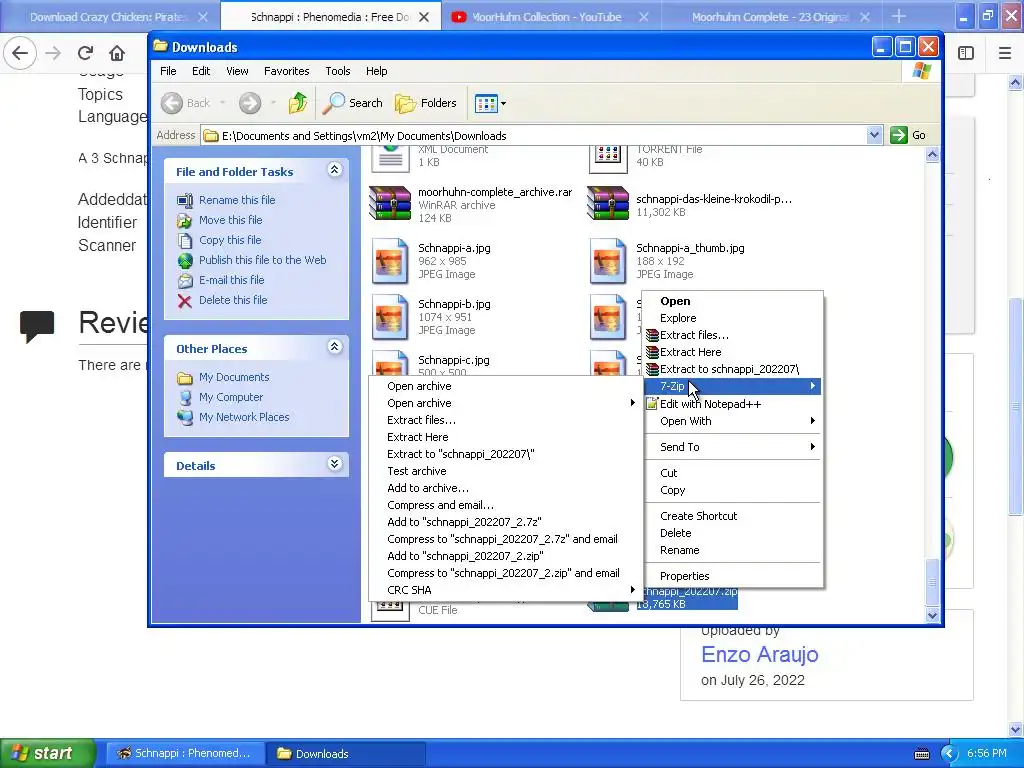Viewport: 1024px width, 768px height.
Task: Expand the Details panel
Action: (334, 464)
